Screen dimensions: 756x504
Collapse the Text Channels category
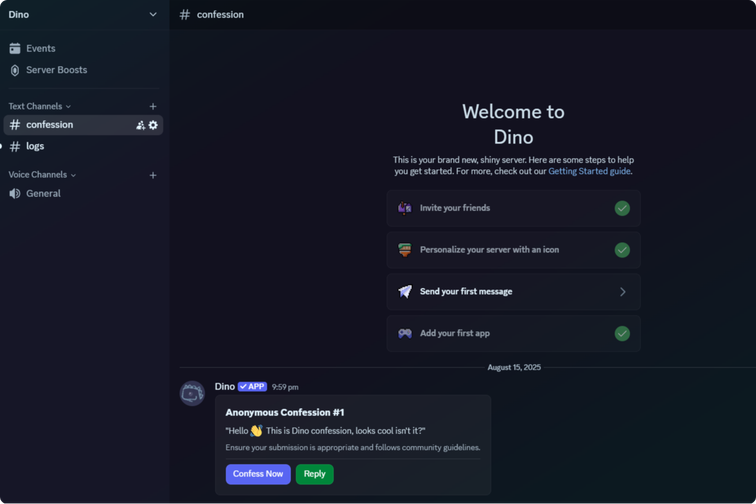point(40,106)
